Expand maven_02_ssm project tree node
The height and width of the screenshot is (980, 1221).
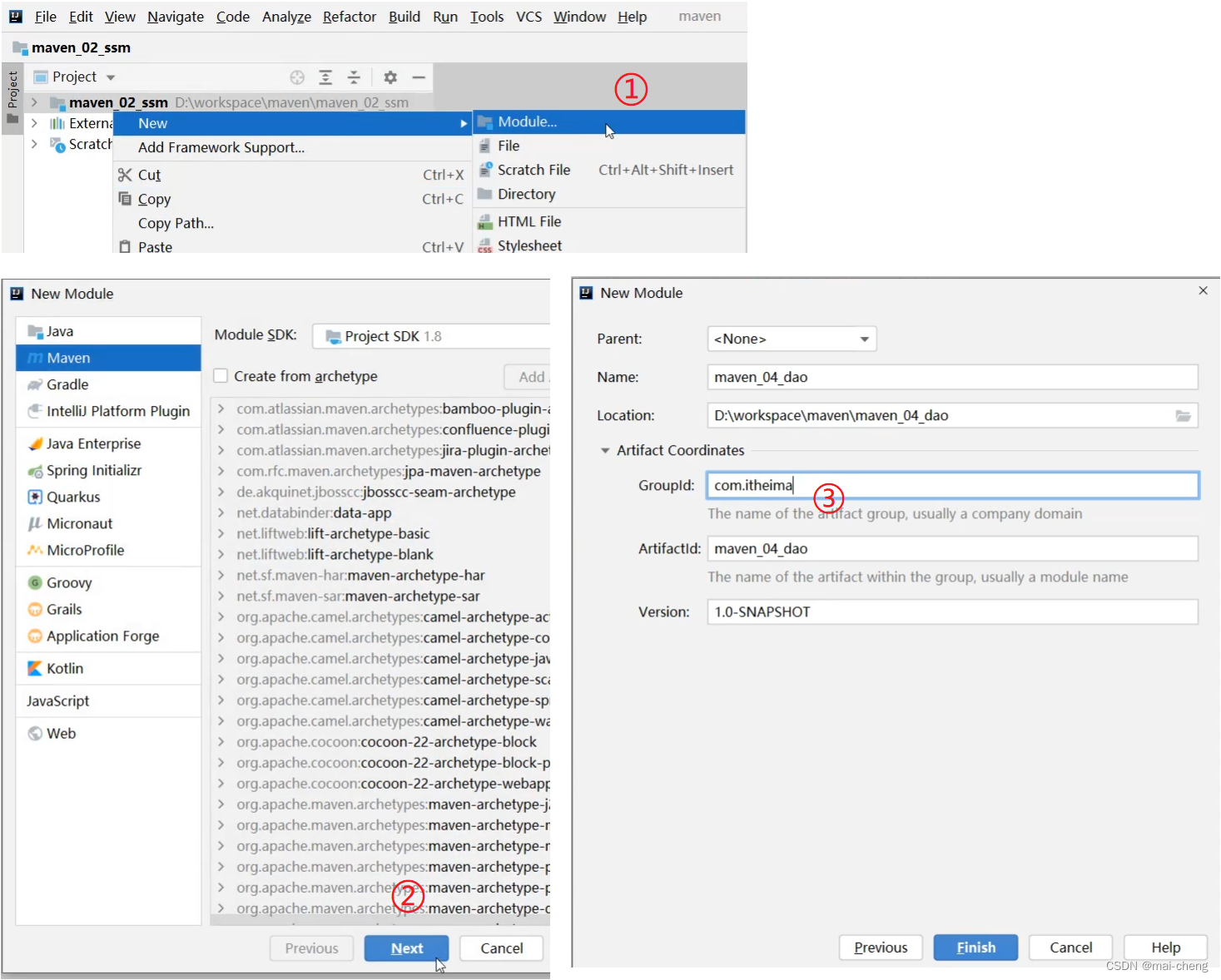[34, 102]
